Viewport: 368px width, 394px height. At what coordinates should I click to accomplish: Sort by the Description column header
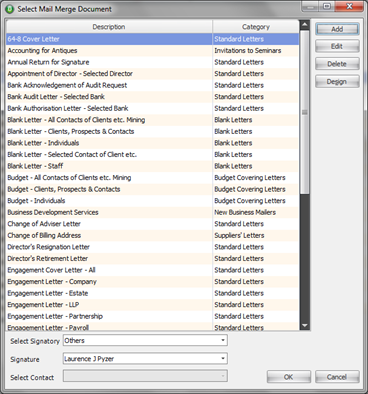click(x=109, y=27)
